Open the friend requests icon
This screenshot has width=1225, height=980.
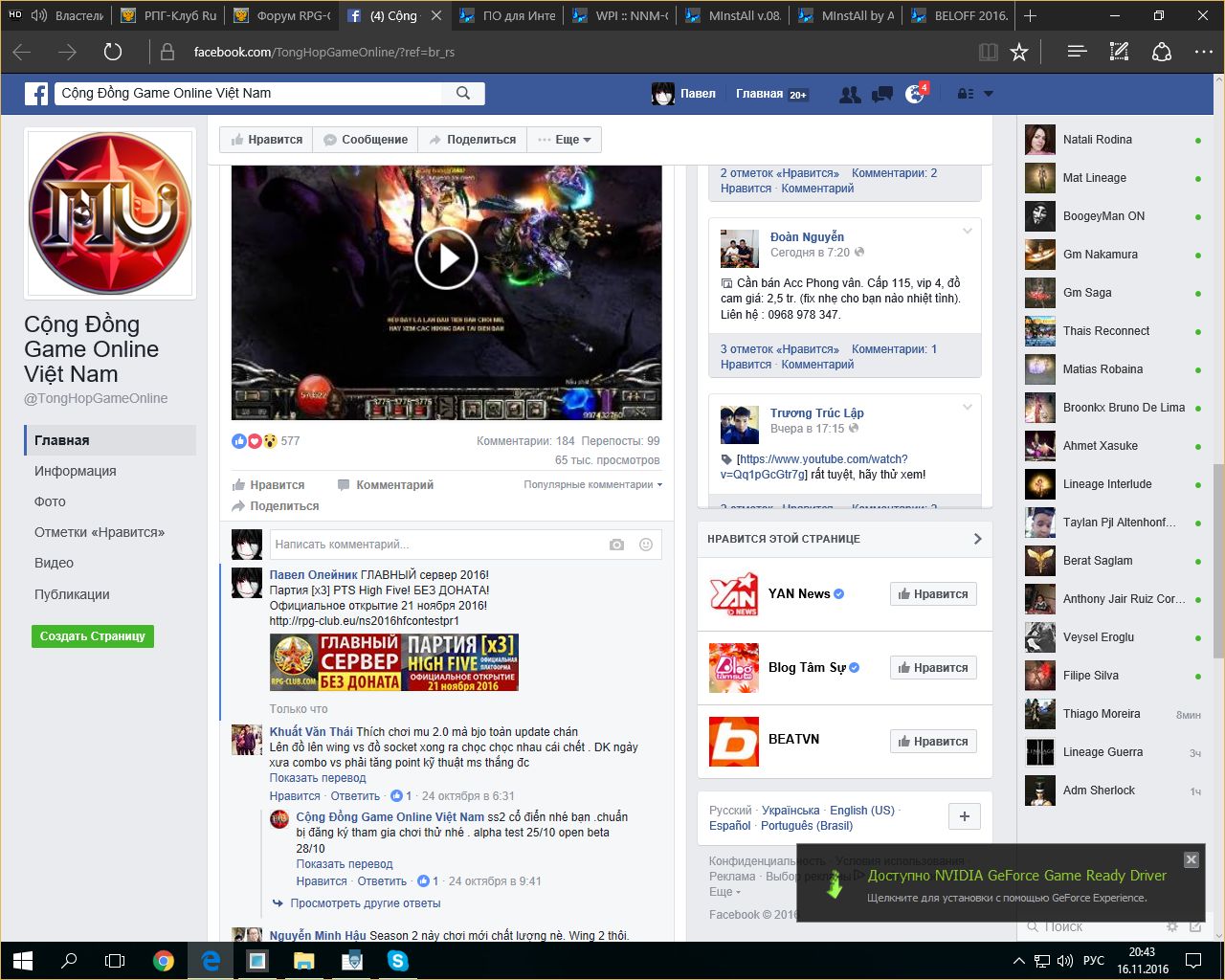(x=850, y=94)
